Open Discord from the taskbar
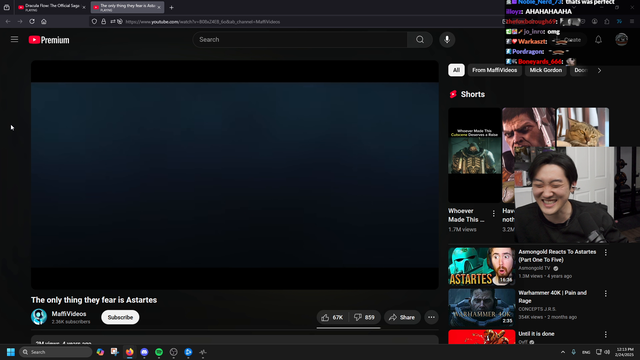Screen dimensions: 640x360 coord(144,352)
